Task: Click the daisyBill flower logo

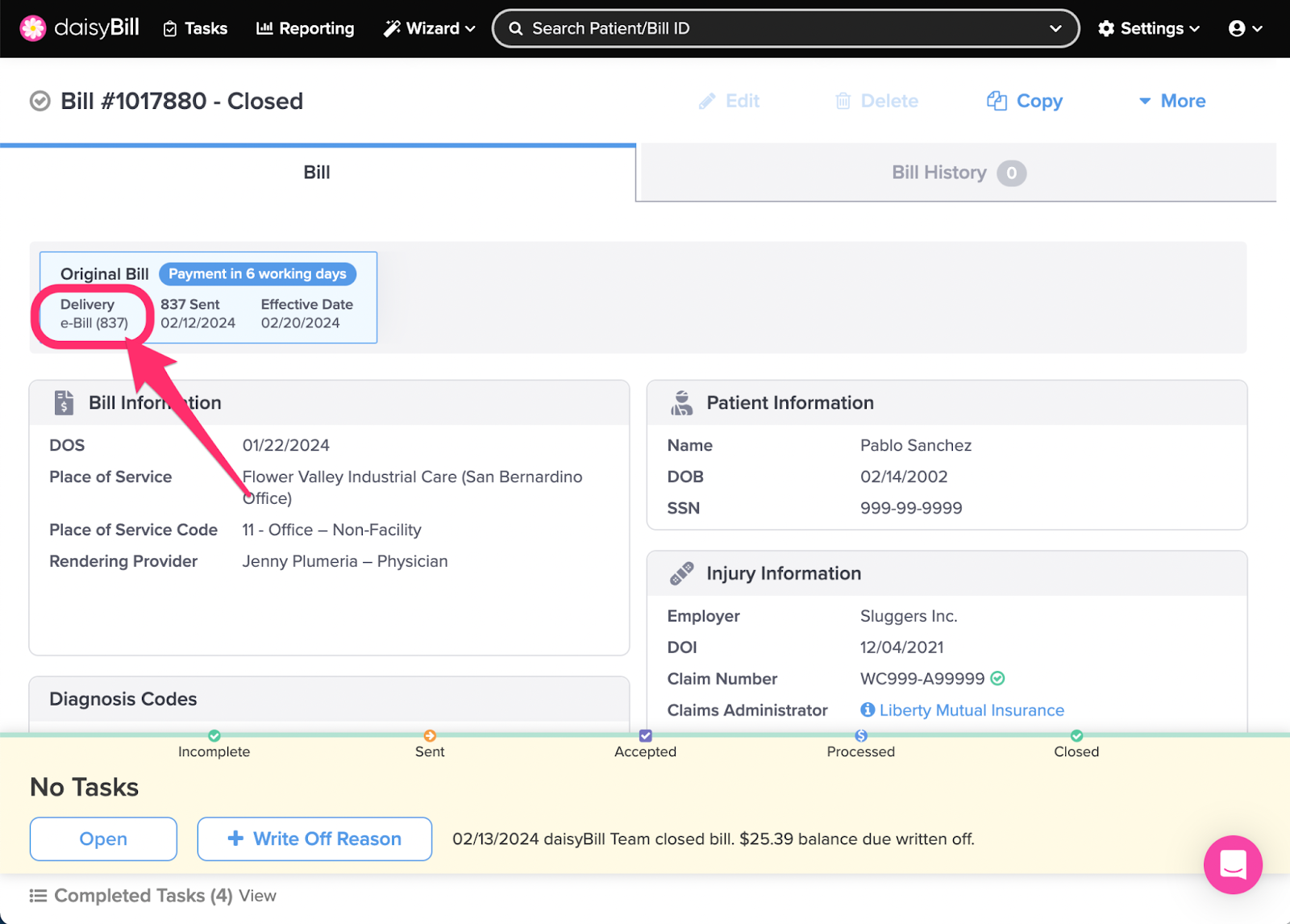Action: pyautogui.click(x=33, y=28)
